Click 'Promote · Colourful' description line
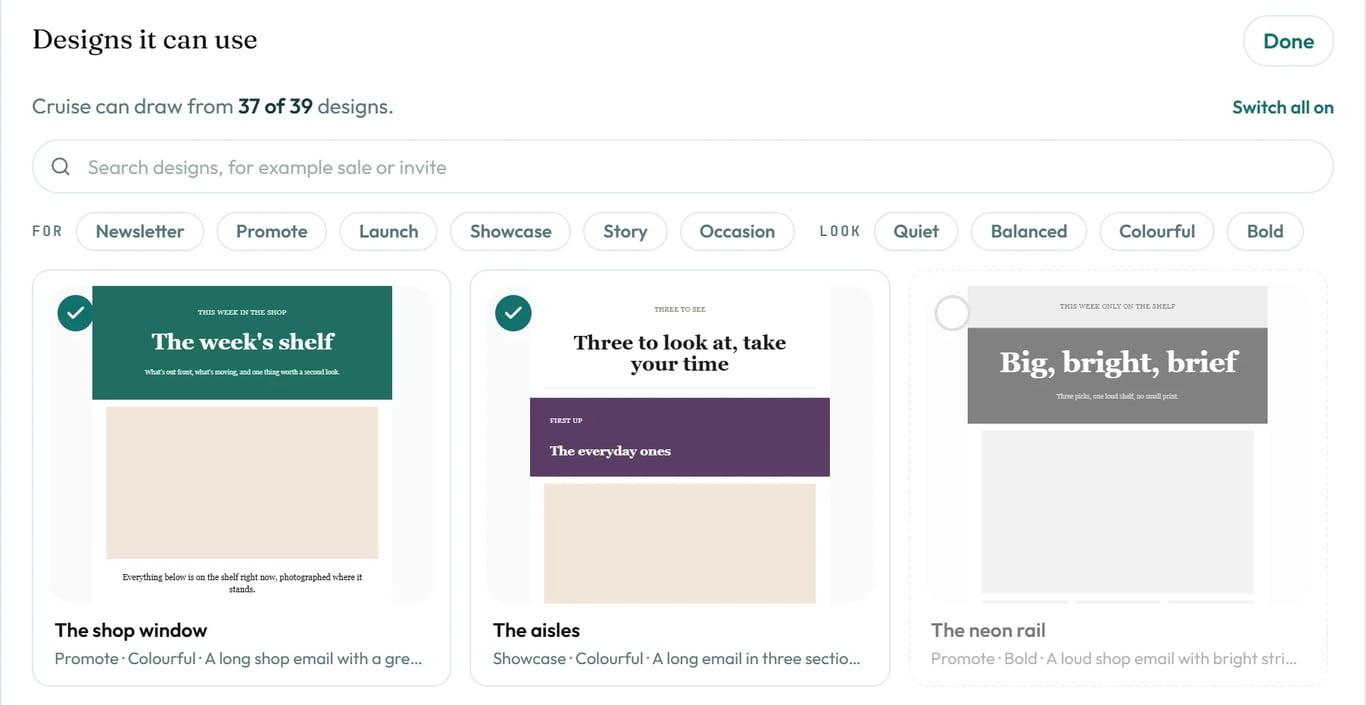The image size is (1366, 705). [238, 659]
